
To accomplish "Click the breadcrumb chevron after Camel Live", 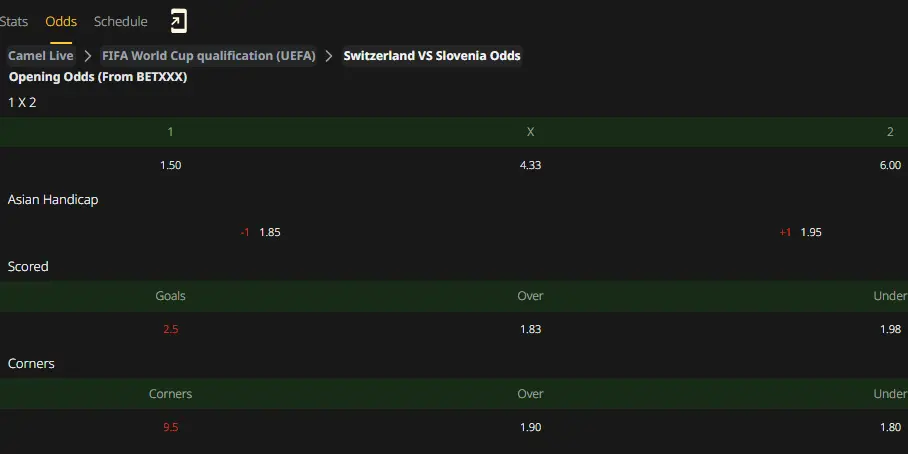I will (88, 56).
